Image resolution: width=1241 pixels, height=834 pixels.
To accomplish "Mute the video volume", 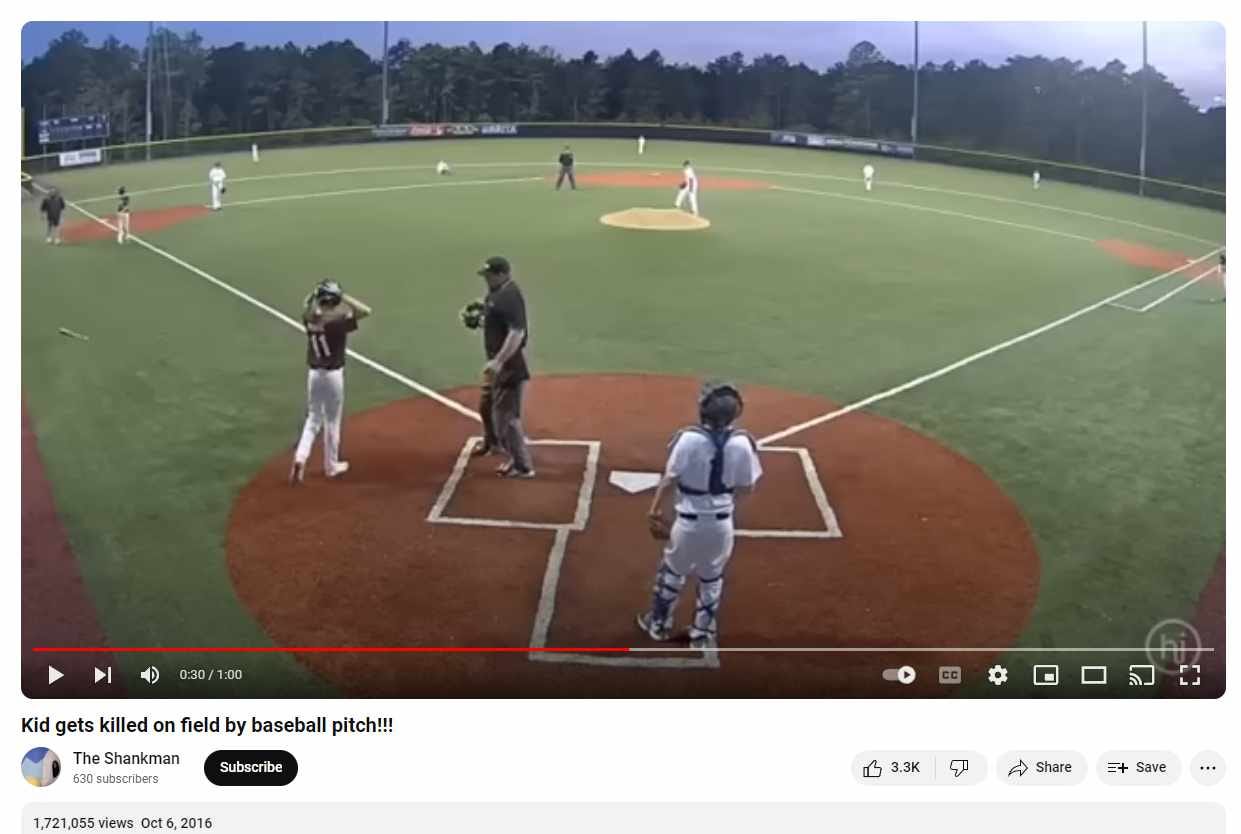I will (x=150, y=675).
